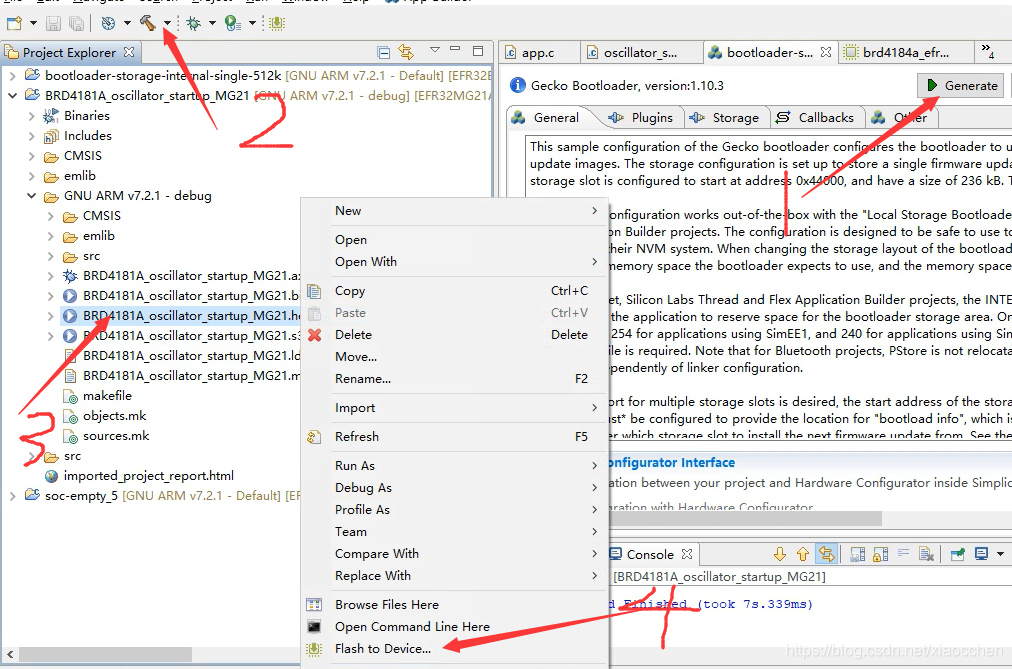The image size is (1012, 669).
Task: Collapse GNU ARM v7.2.1 - debug folder
Action: [x=31, y=196]
